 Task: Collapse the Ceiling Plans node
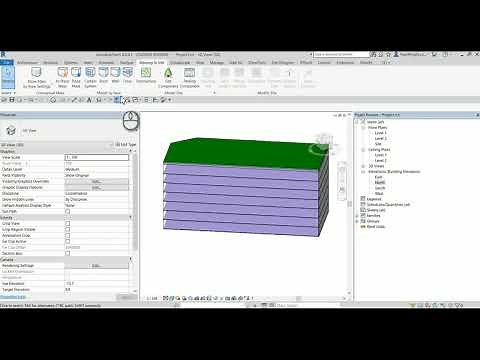tap(363, 150)
